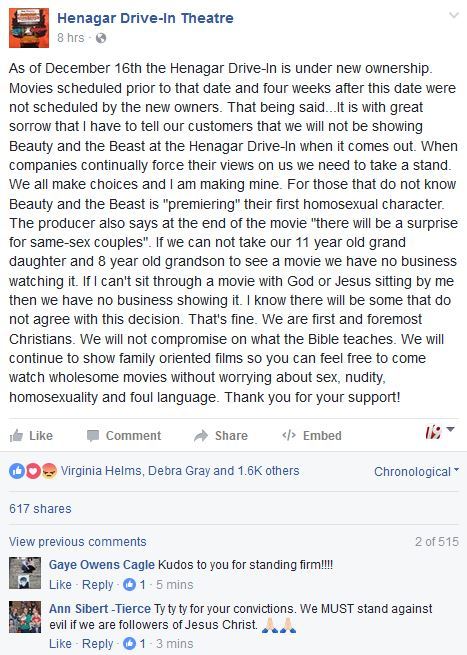
Task: Expand the Chronological comment sorting dropdown
Action: coord(416,472)
